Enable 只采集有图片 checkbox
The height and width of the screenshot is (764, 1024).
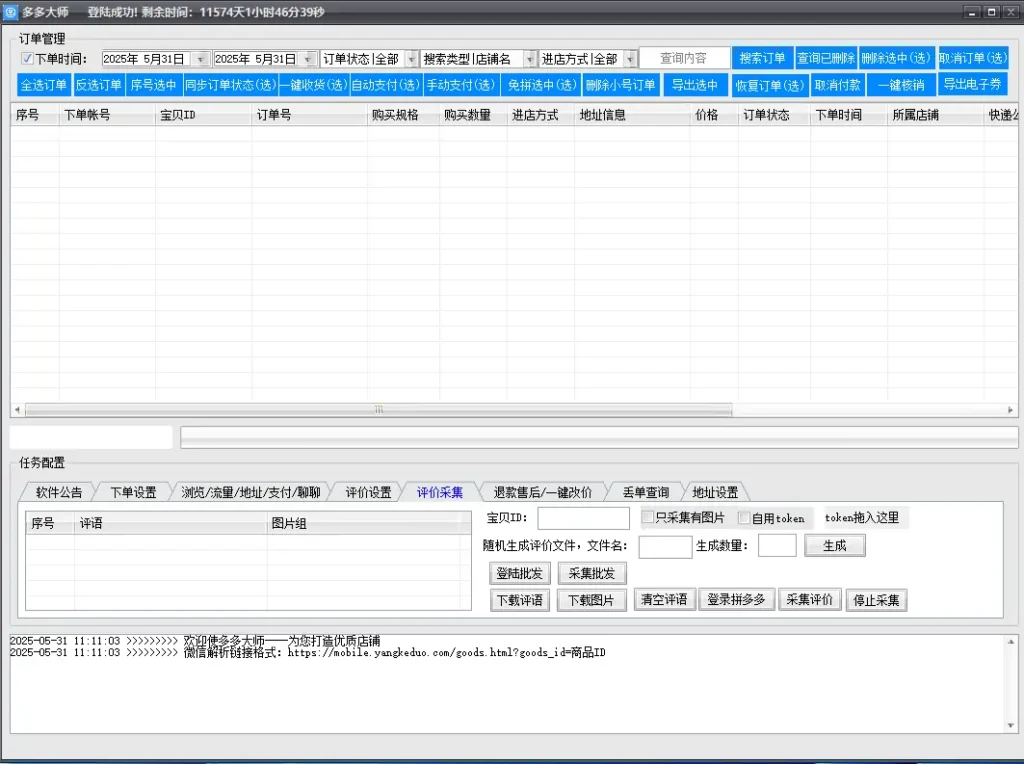coord(647,517)
